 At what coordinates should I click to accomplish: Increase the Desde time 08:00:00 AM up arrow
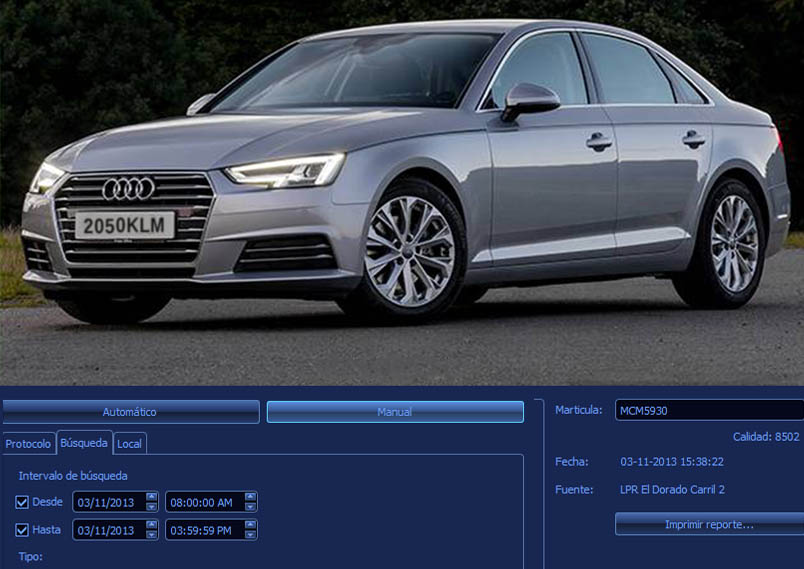(x=250, y=497)
